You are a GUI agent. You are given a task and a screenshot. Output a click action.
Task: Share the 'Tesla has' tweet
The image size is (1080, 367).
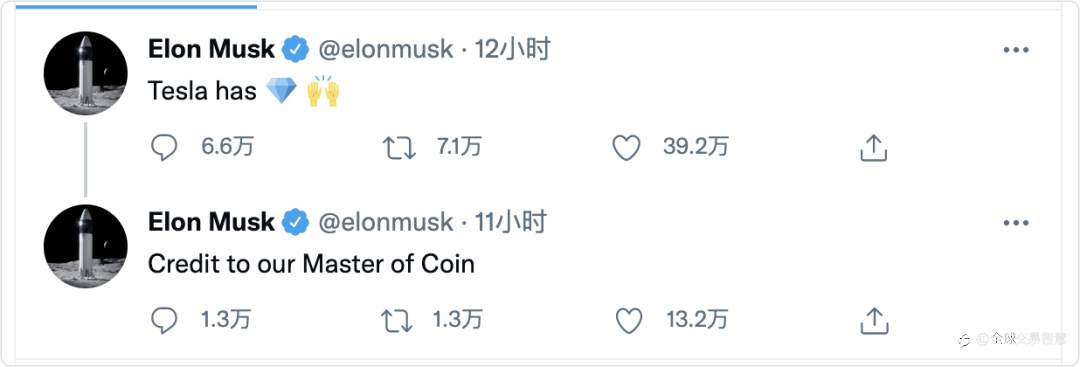[873, 147]
